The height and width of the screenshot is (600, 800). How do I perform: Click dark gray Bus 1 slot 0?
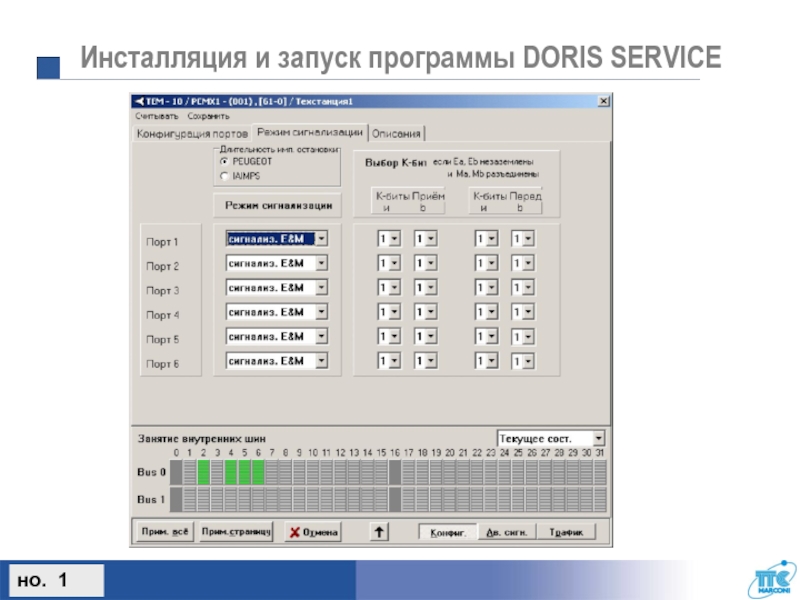tap(177, 499)
